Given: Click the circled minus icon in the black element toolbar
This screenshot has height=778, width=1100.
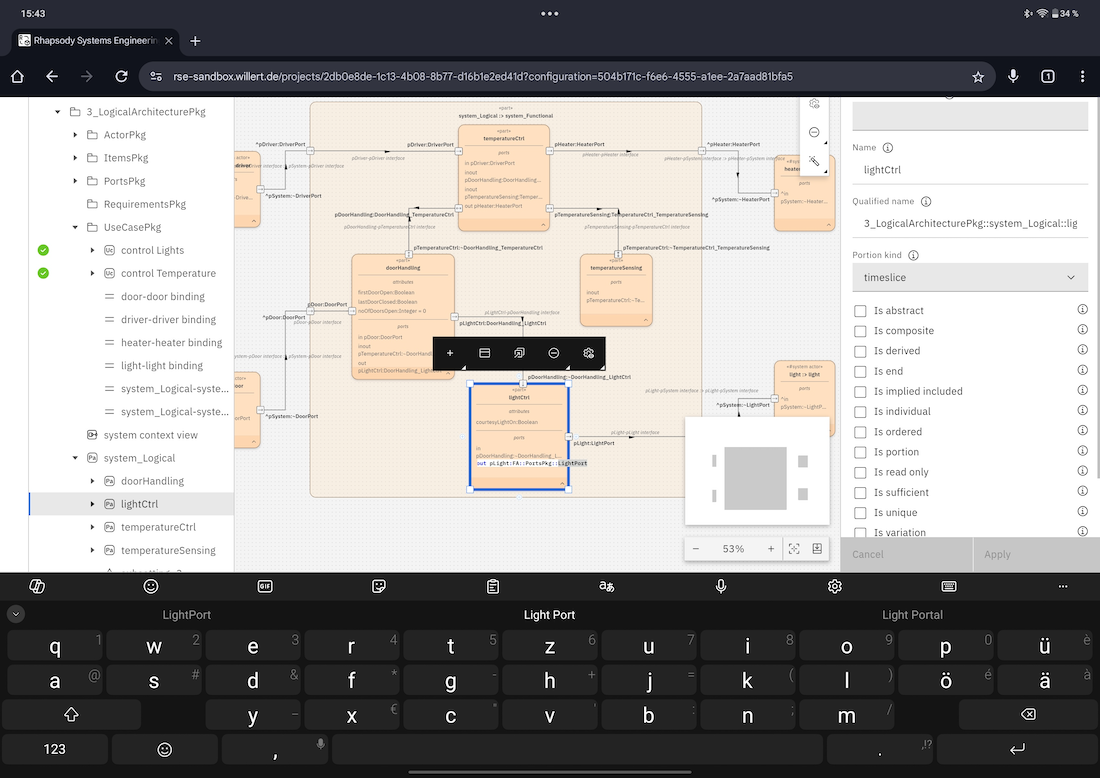Looking at the screenshot, I should 554,353.
